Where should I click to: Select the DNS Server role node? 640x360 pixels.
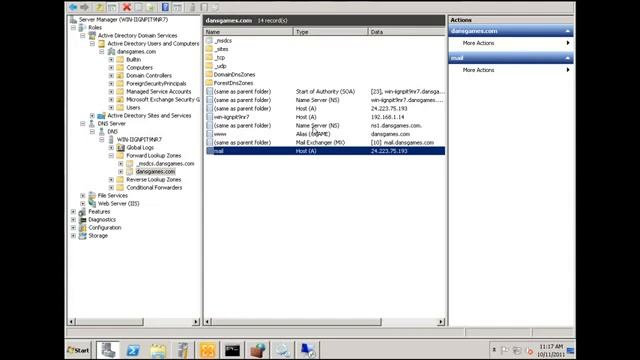pyautogui.click(x=111, y=123)
